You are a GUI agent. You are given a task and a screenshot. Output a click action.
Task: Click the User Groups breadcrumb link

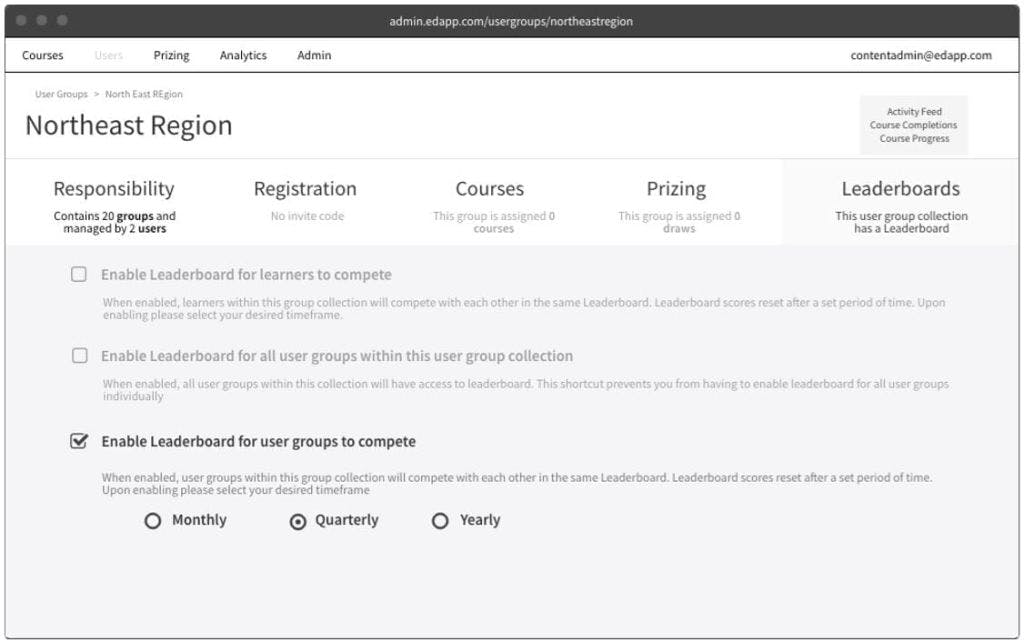tap(61, 94)
